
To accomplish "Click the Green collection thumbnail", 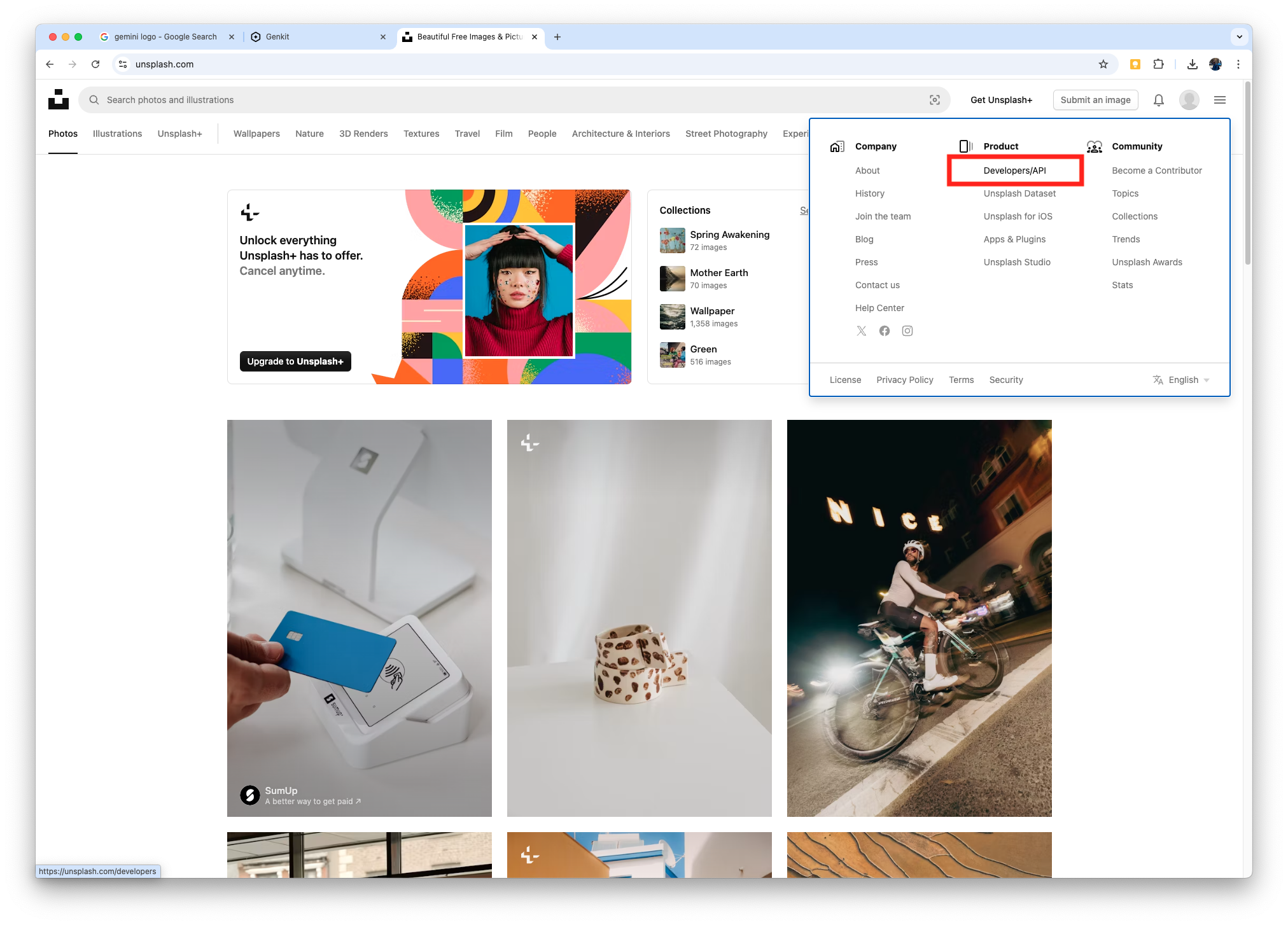I will click(x=673, y=355).
